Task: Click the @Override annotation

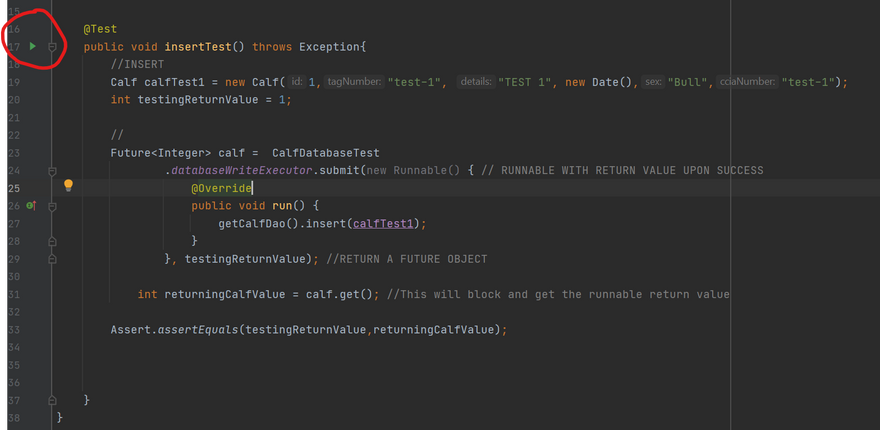Action: click(x=222, y=188)
